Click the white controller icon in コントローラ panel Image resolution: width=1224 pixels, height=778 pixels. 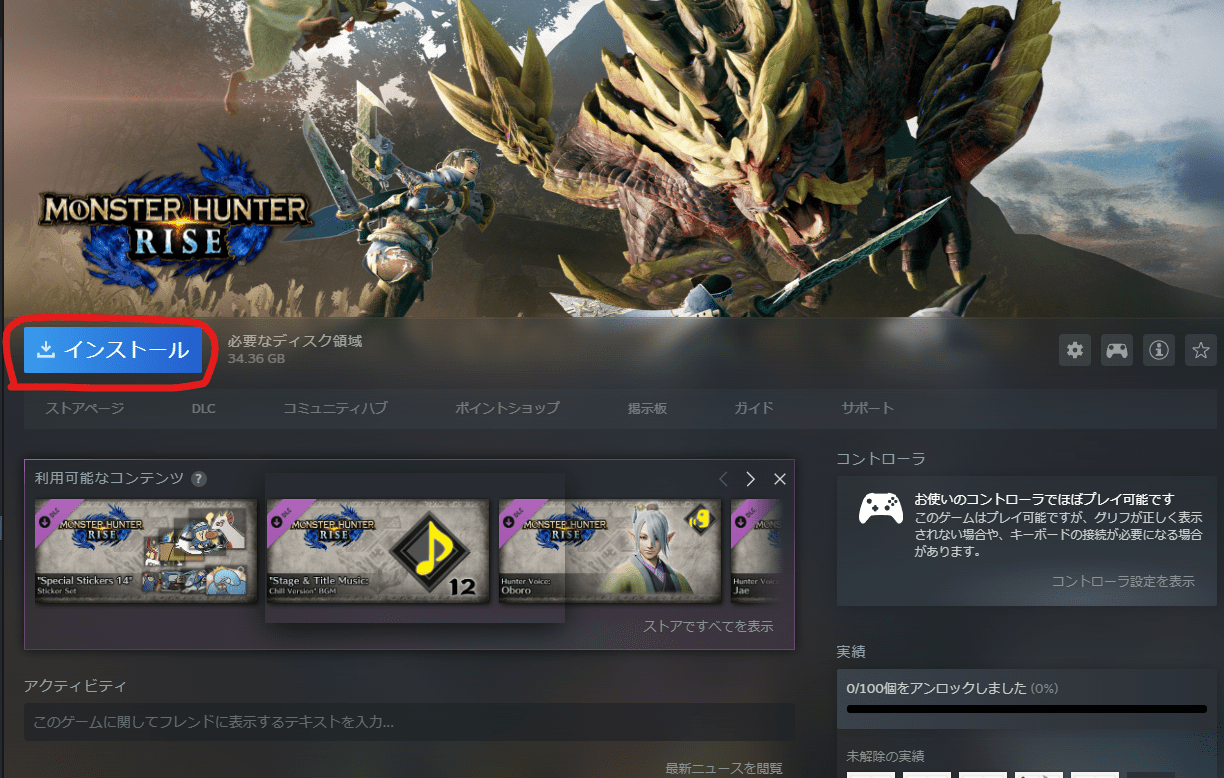[881, 507]
